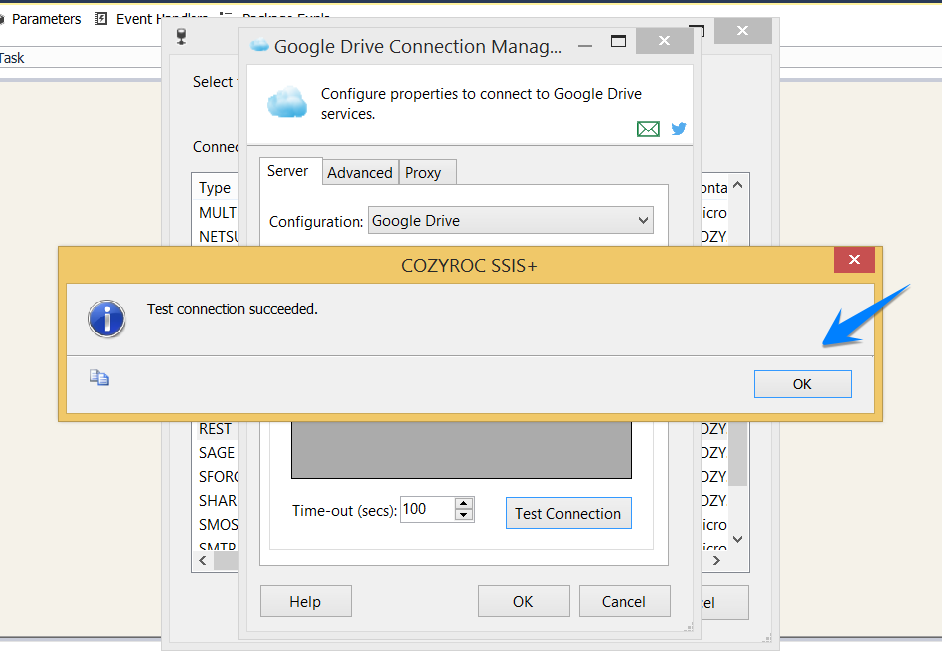Click the Test Connection button
Screen dimensions: 942x655
point(568,513)
